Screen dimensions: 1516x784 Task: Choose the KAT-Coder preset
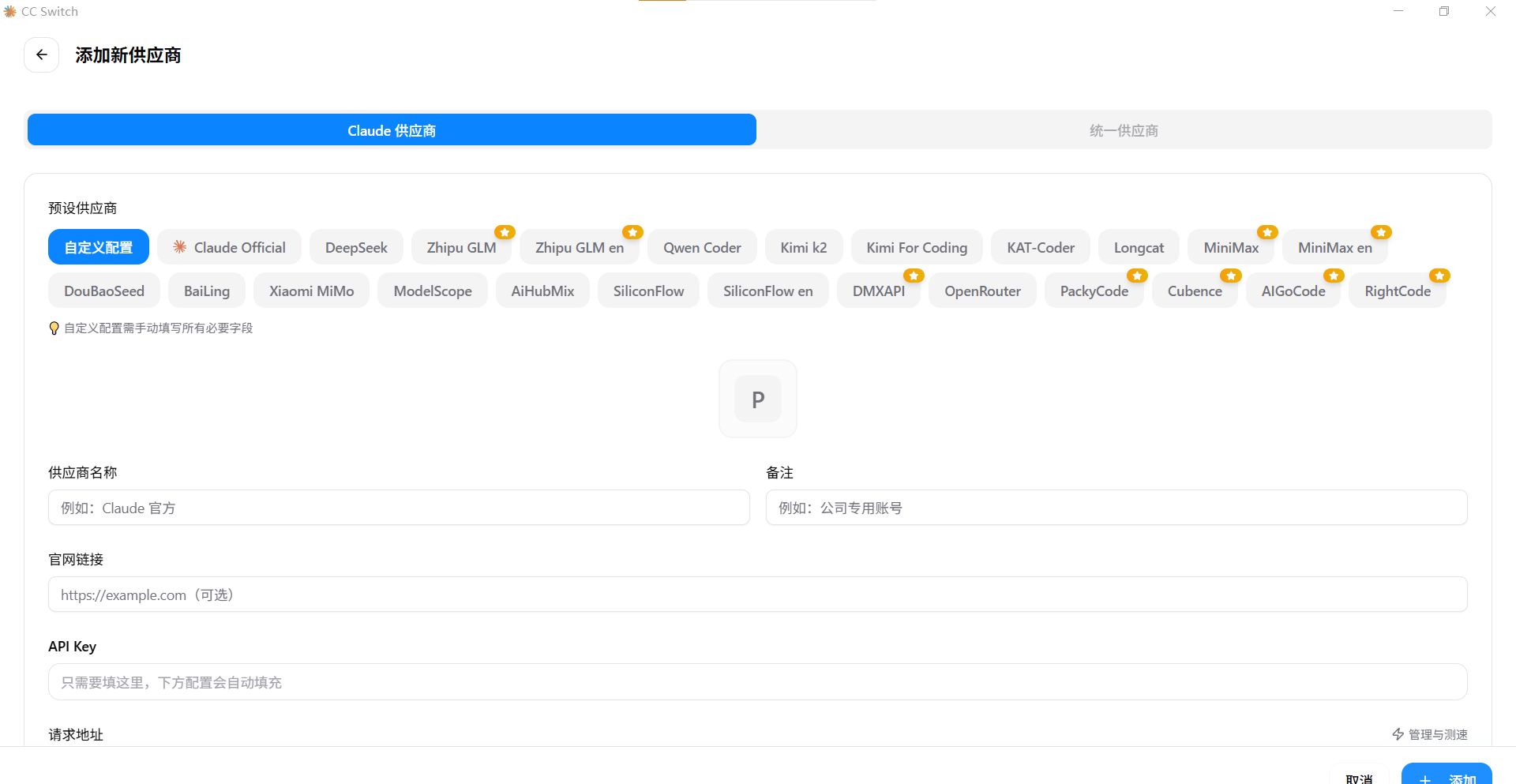(1041, 247)
